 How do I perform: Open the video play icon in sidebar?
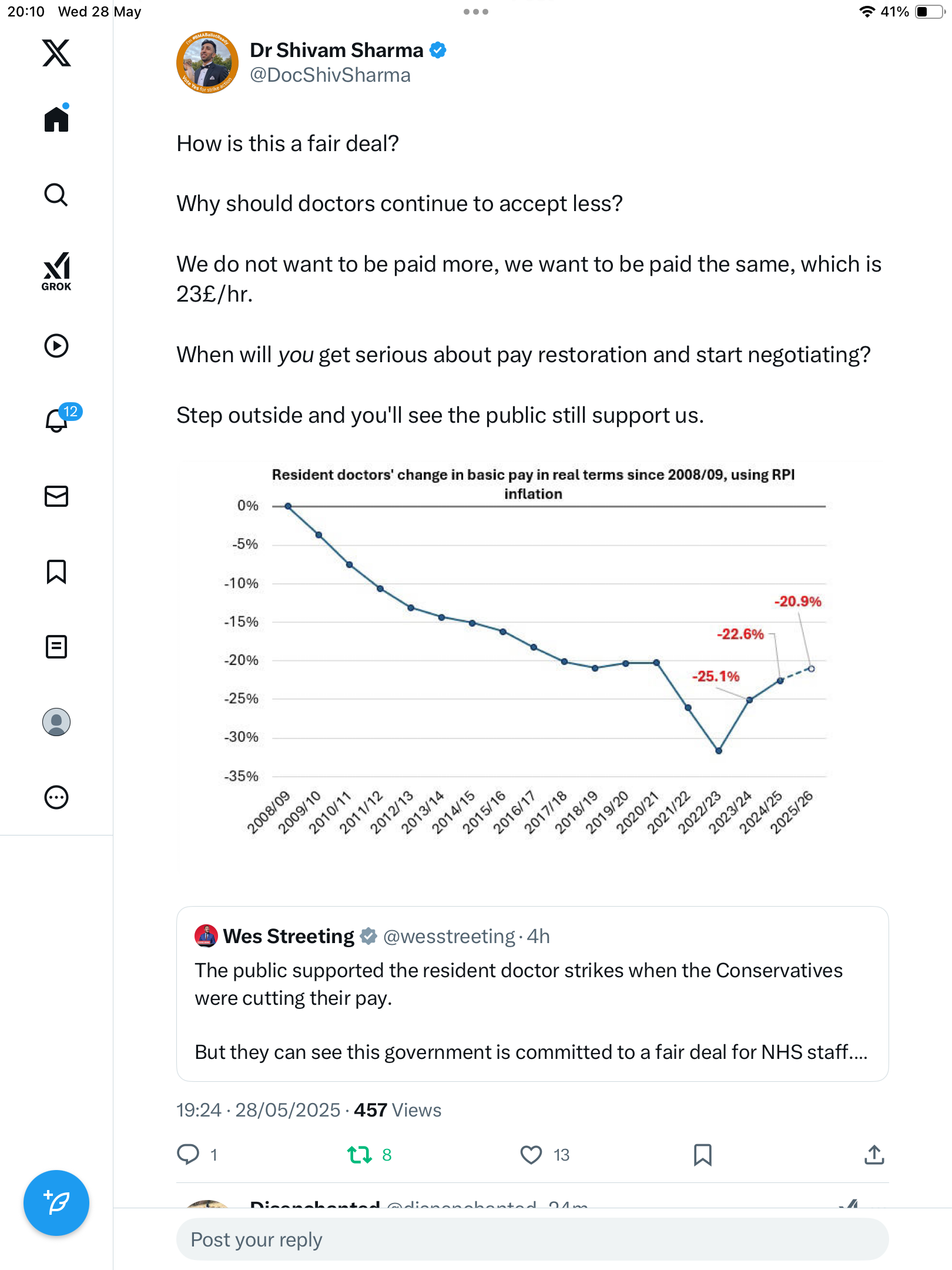56,346
